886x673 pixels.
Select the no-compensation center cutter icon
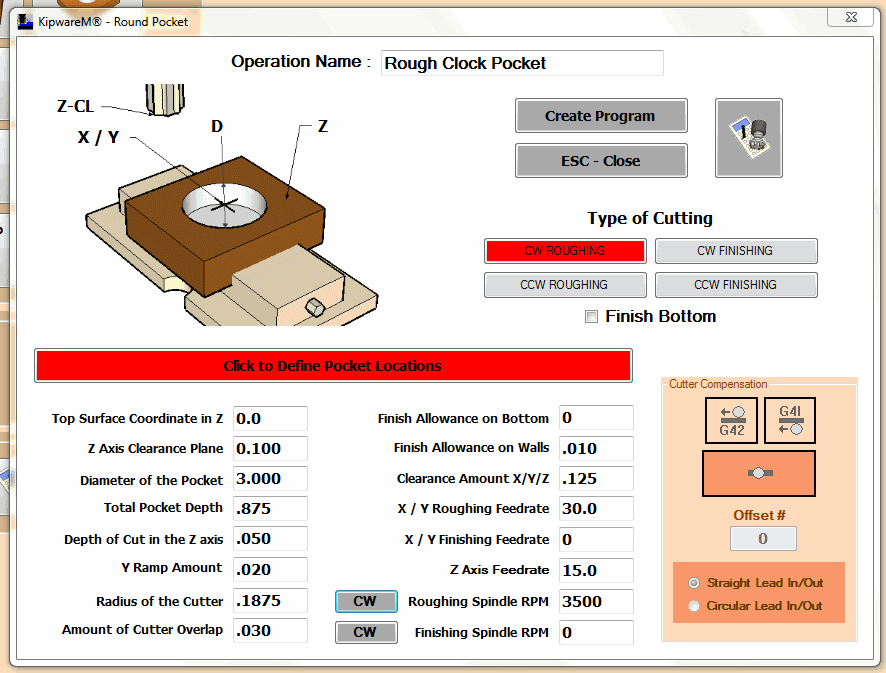(759, 473)
